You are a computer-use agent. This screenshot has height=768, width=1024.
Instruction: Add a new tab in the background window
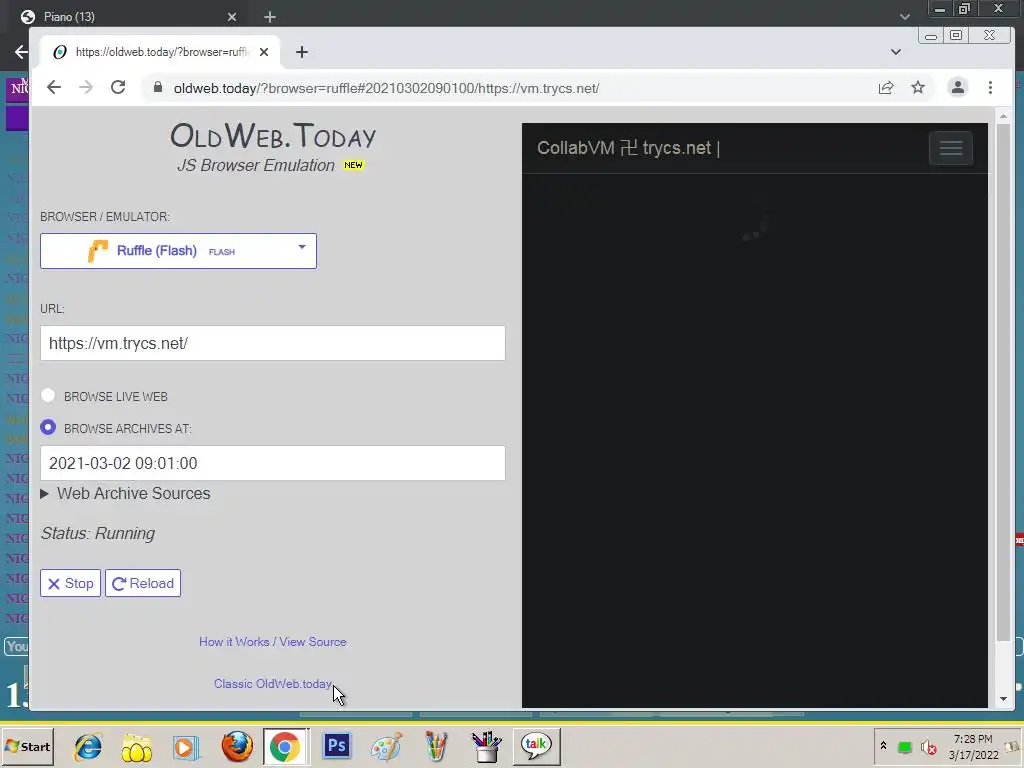(x=270, y=17)
